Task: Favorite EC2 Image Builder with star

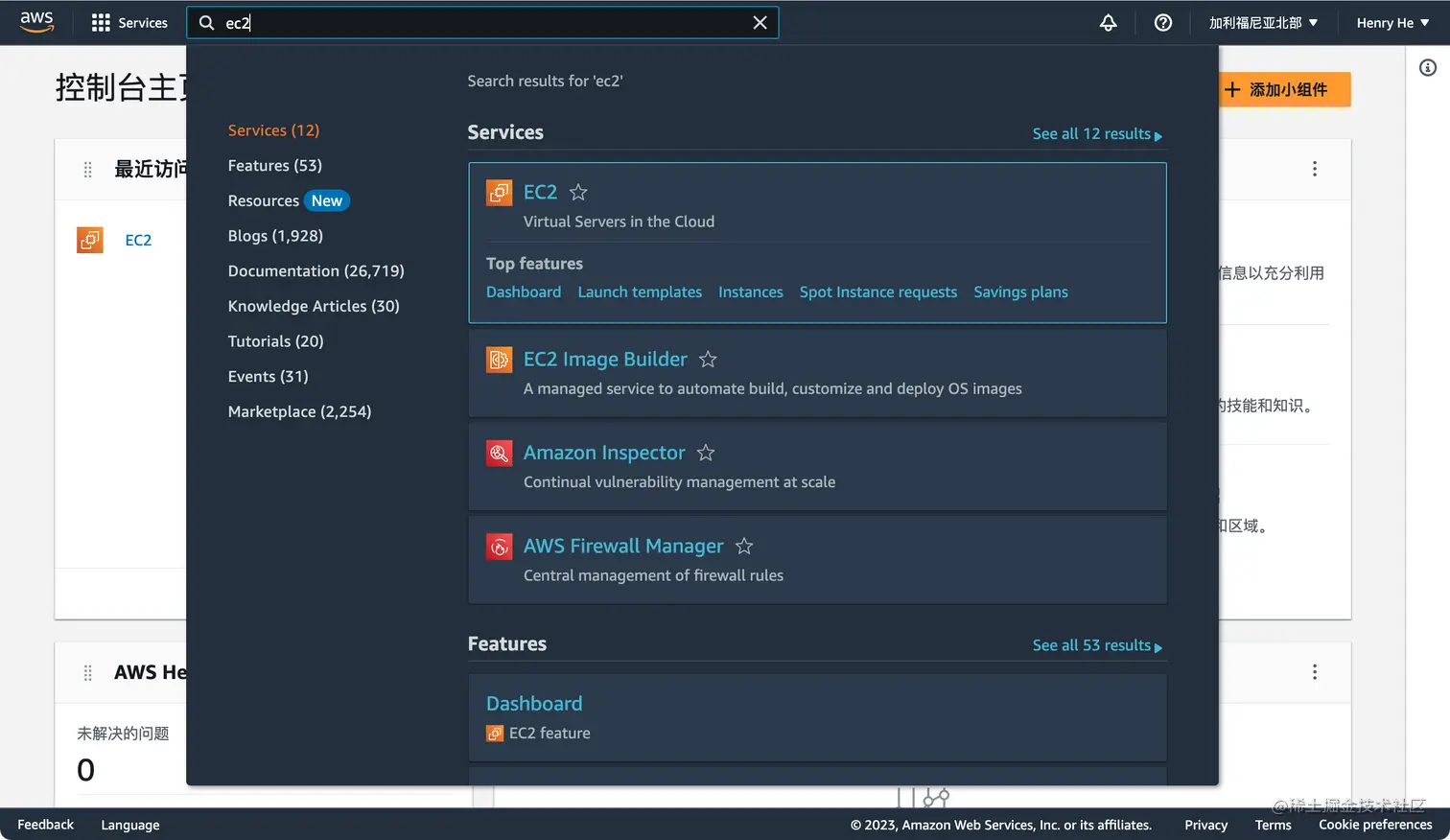Action: click(x=708, y=359)
